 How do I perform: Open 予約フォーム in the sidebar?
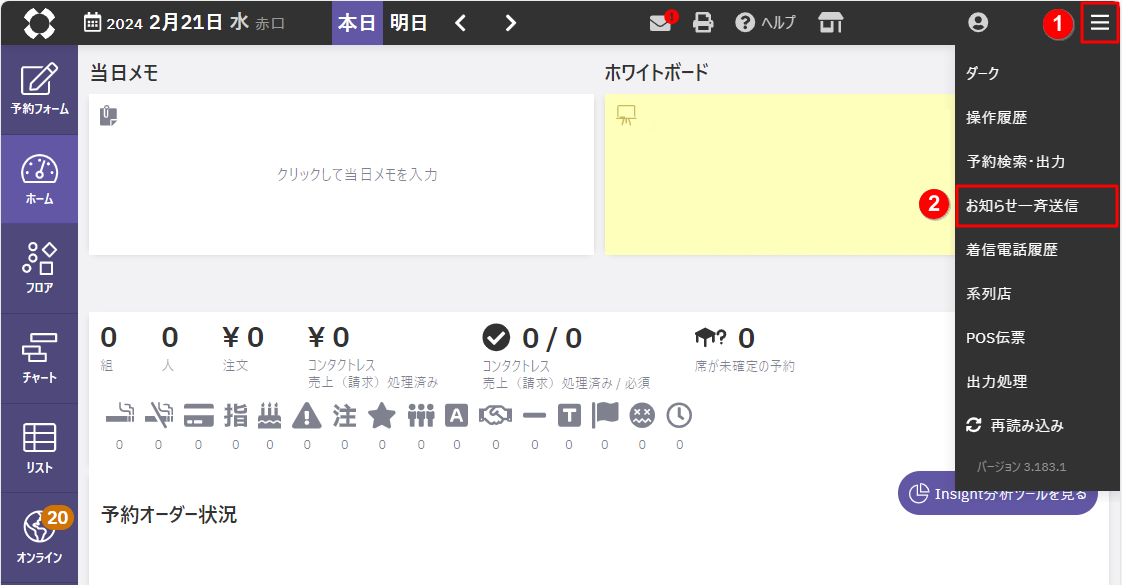(39, 89)
